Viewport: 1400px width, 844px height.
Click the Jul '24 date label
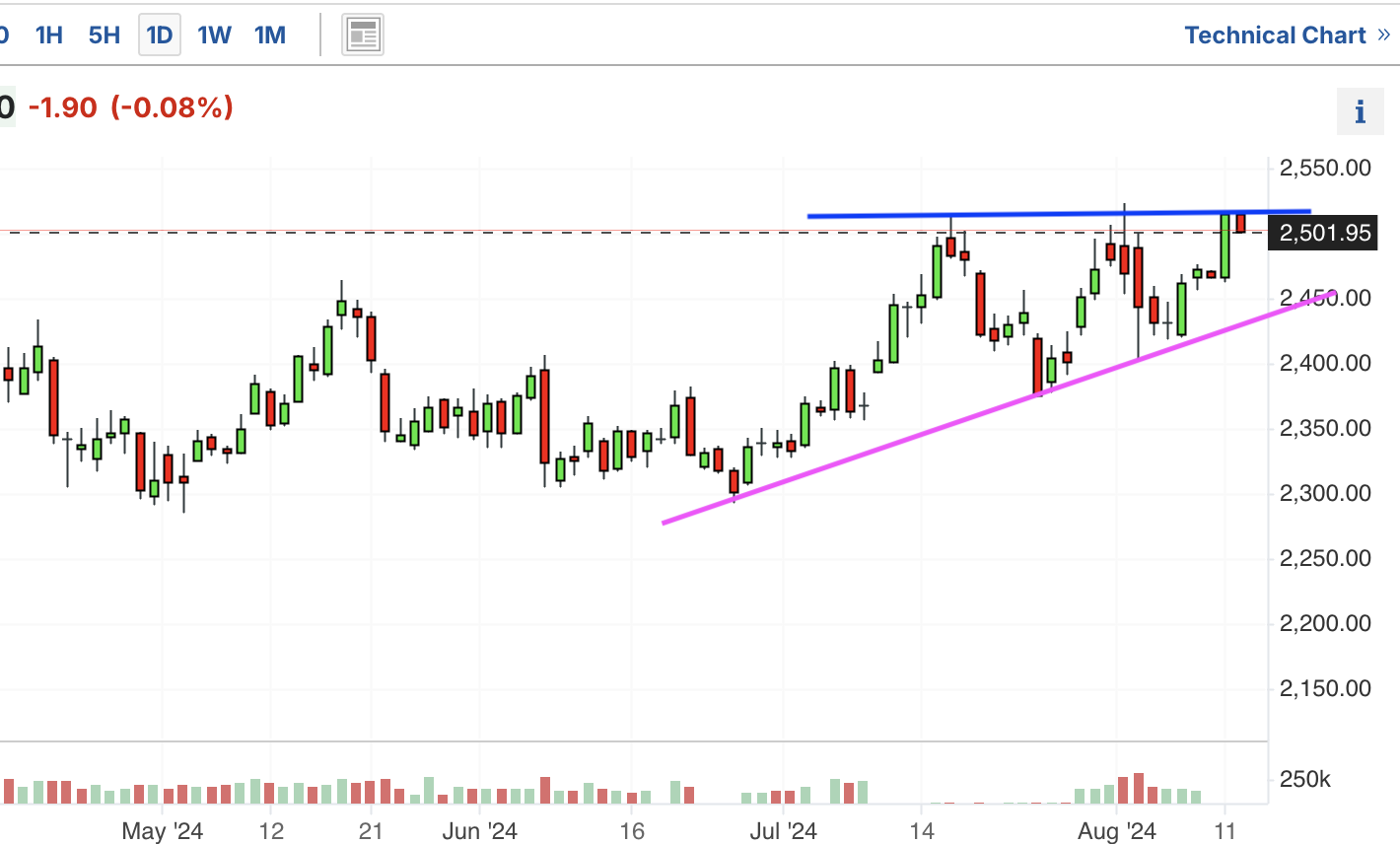[x=783, y=831]
